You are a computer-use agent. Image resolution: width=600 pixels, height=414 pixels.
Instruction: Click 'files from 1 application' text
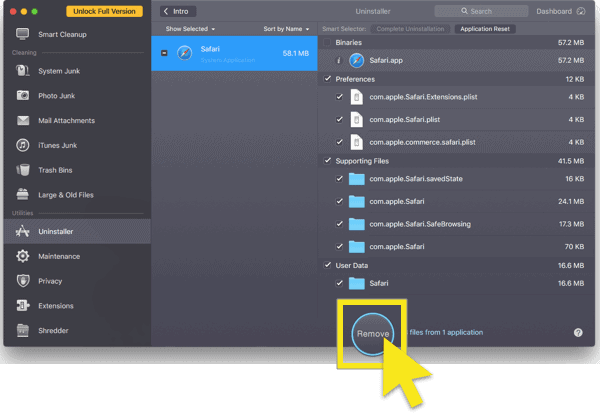(x=446, y=333)
